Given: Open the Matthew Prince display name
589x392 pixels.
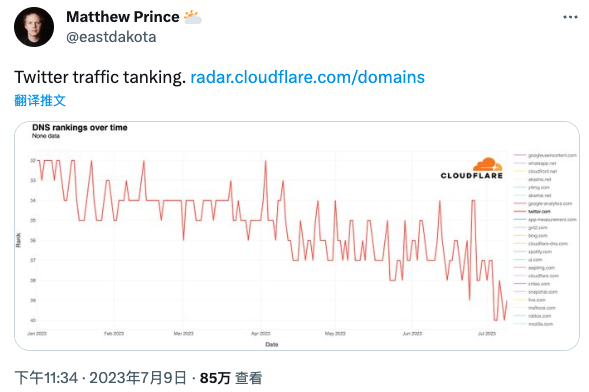Looking at the screenshot, I should 122,17.
